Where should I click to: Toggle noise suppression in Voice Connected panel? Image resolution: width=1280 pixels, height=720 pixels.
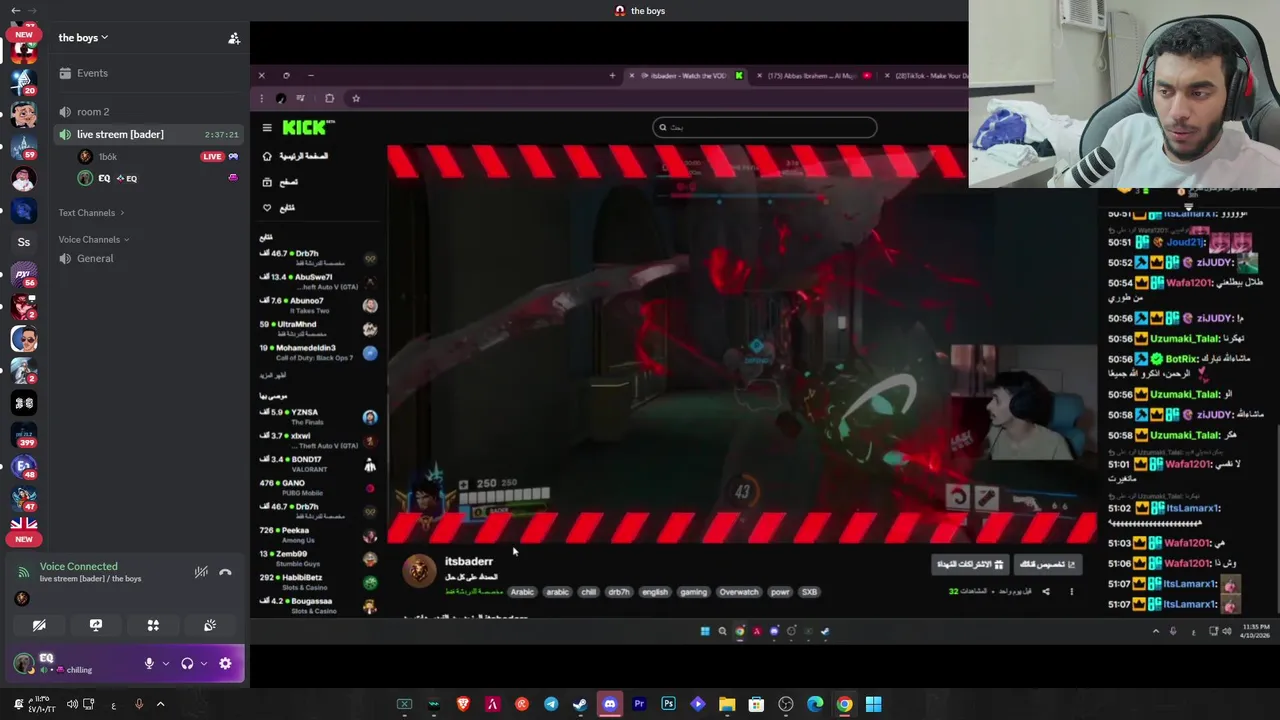[x=201, y=572]
